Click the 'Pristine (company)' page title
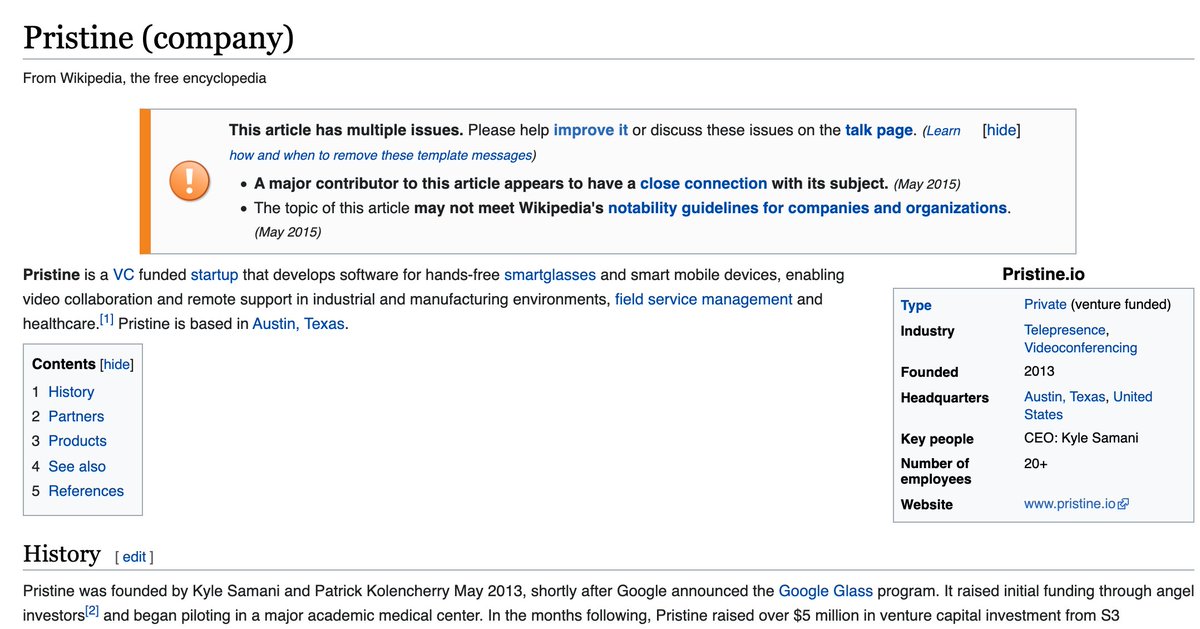Screen dimensions: 1200x629 click(158, 37)
